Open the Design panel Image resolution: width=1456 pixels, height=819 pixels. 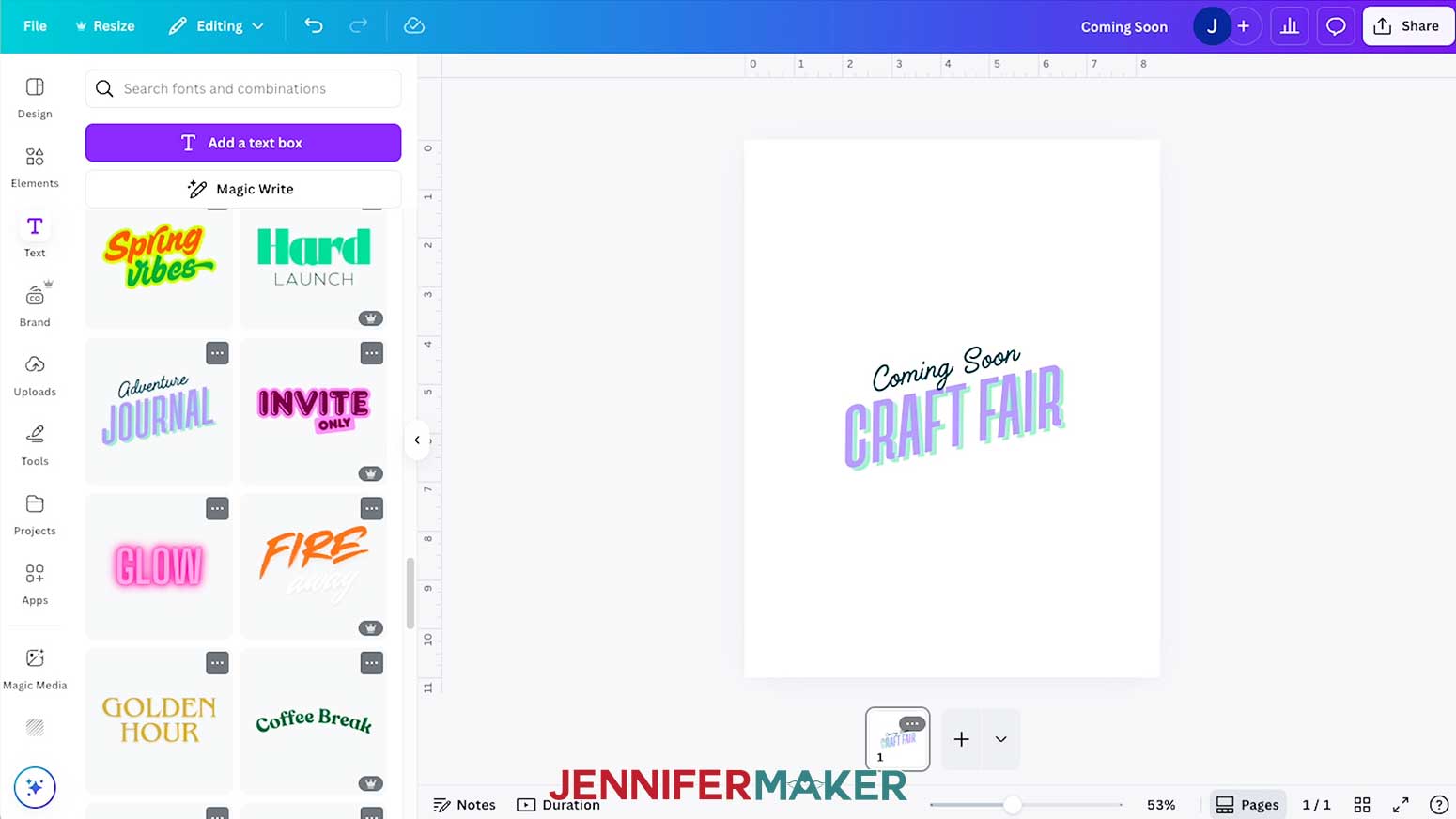pos(35,98)
